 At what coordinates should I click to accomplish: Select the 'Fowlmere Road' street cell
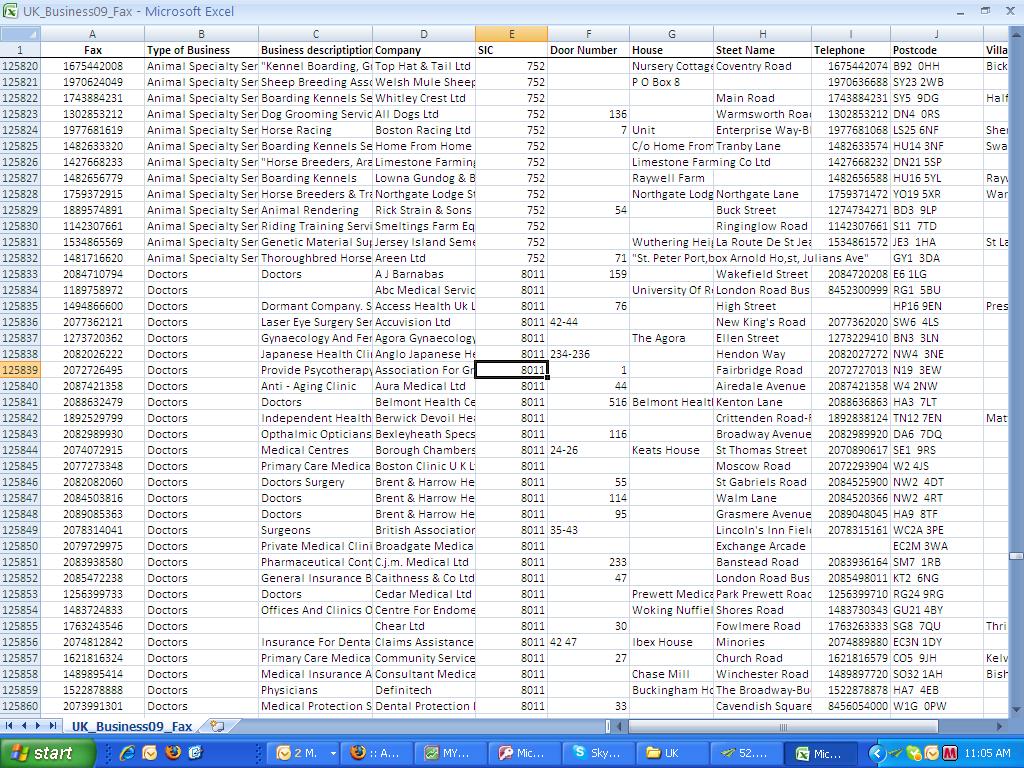(762, 626)
